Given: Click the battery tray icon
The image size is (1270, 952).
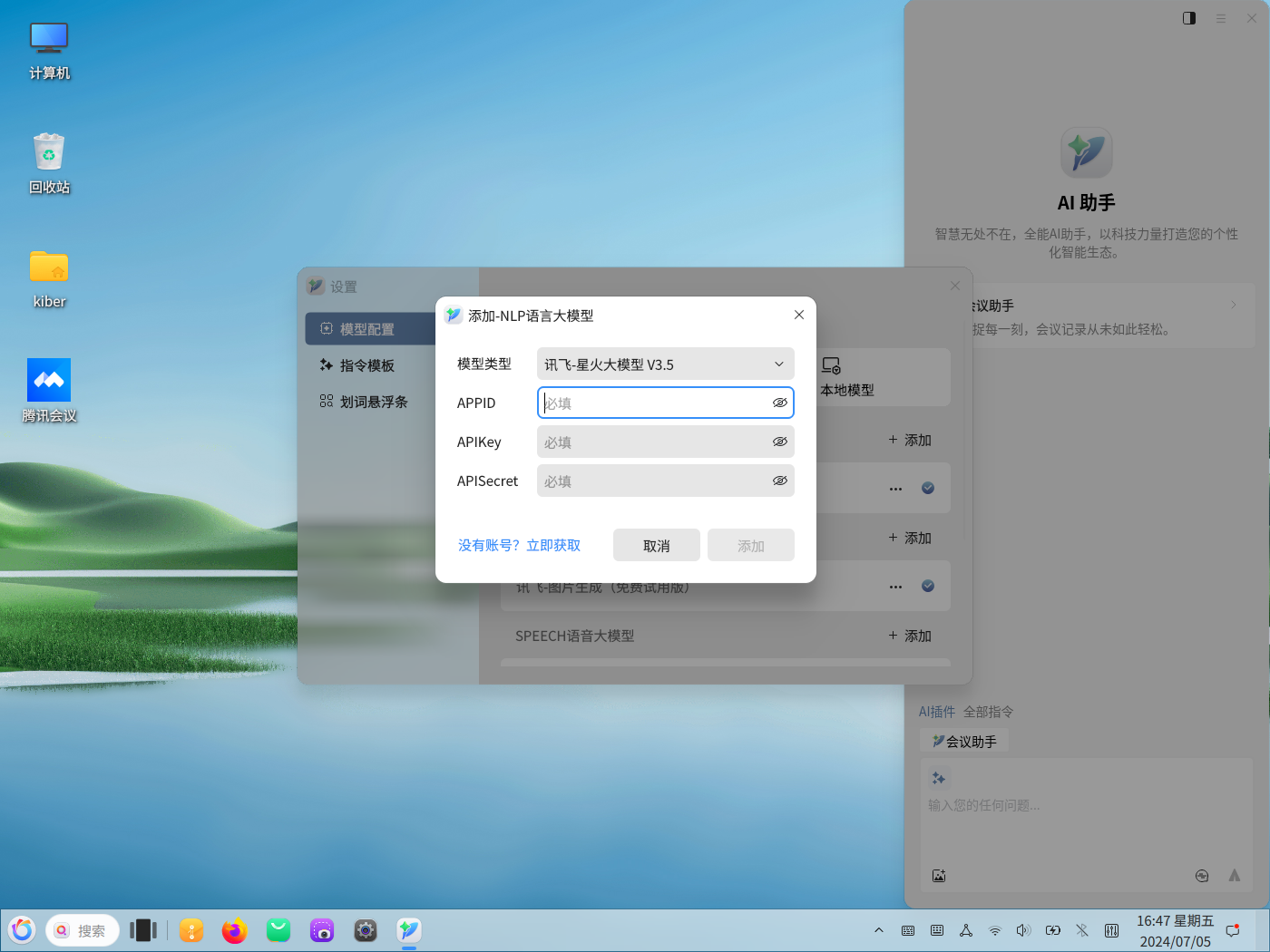Looking at the screenshot, I should (1053, 930).
